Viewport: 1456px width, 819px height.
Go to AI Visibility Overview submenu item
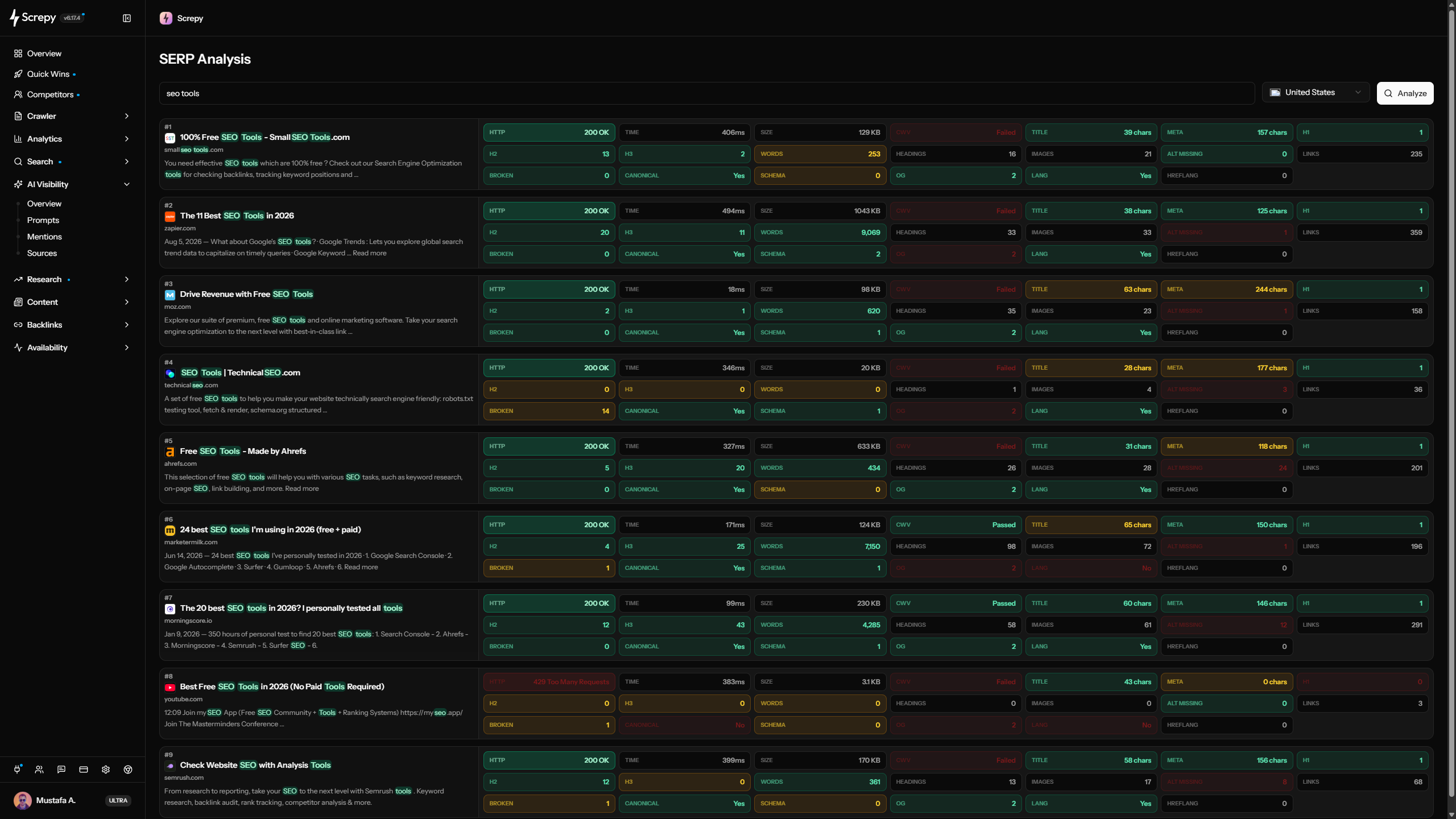pyautogui.click(x=44, y=204)
